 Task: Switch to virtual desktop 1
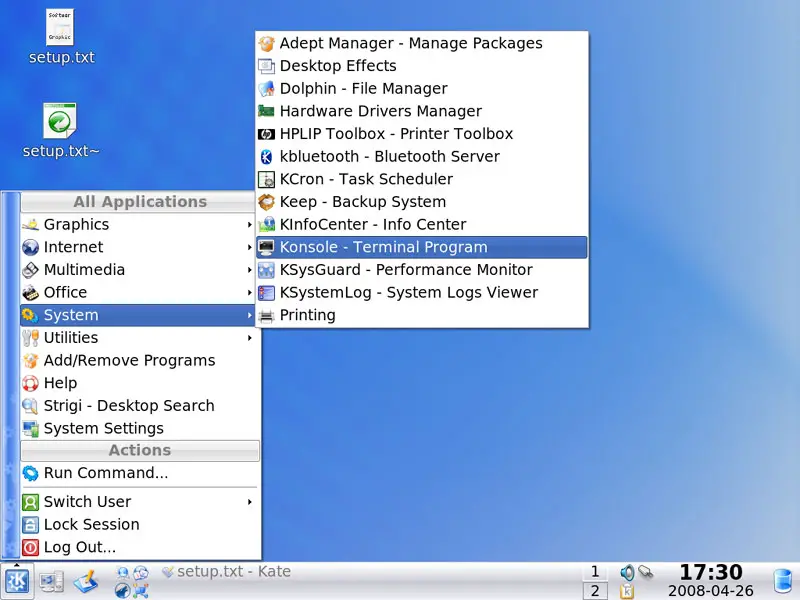[x=595, y=572]
